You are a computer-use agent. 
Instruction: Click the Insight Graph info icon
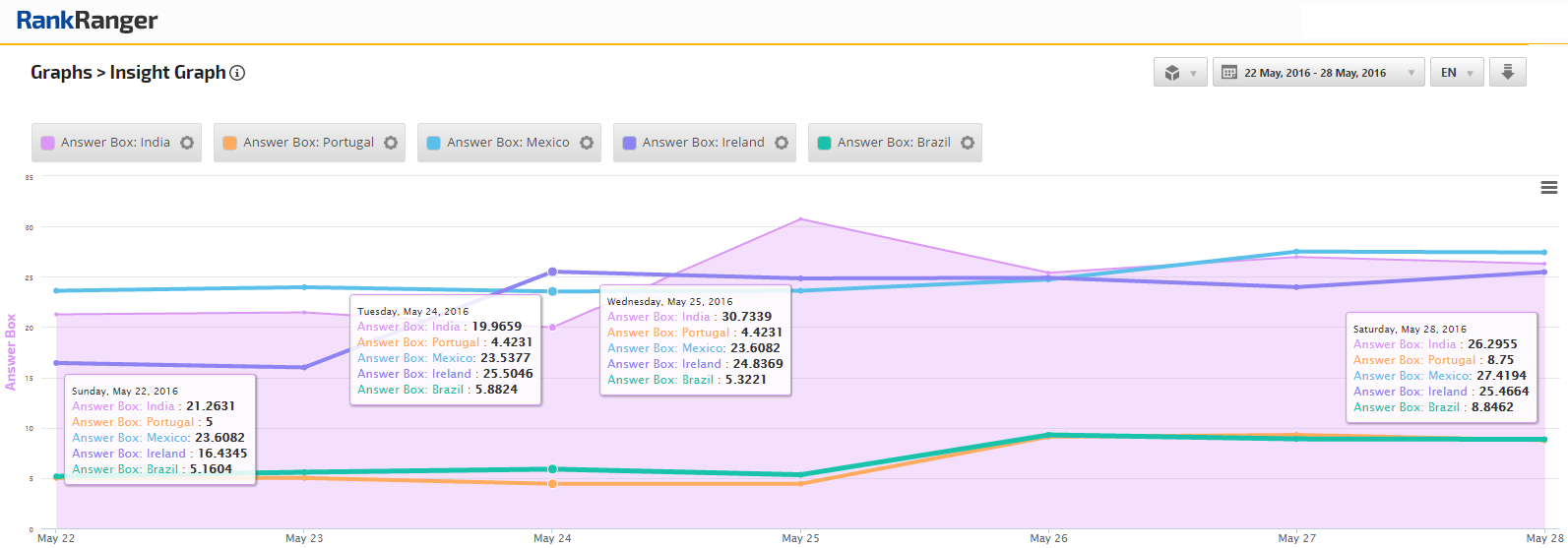click(237, 73)
